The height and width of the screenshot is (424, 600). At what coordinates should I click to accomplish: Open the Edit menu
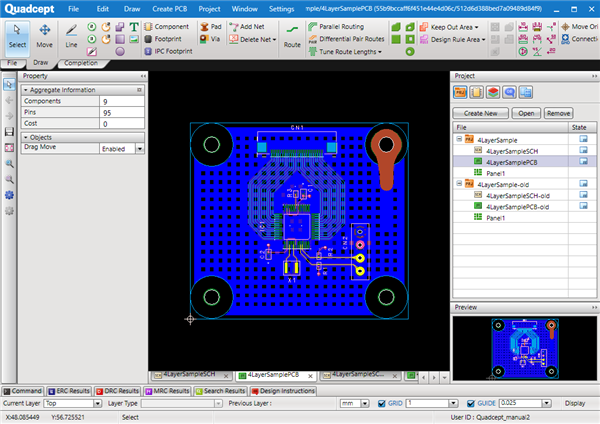click(x=103, y=9)
